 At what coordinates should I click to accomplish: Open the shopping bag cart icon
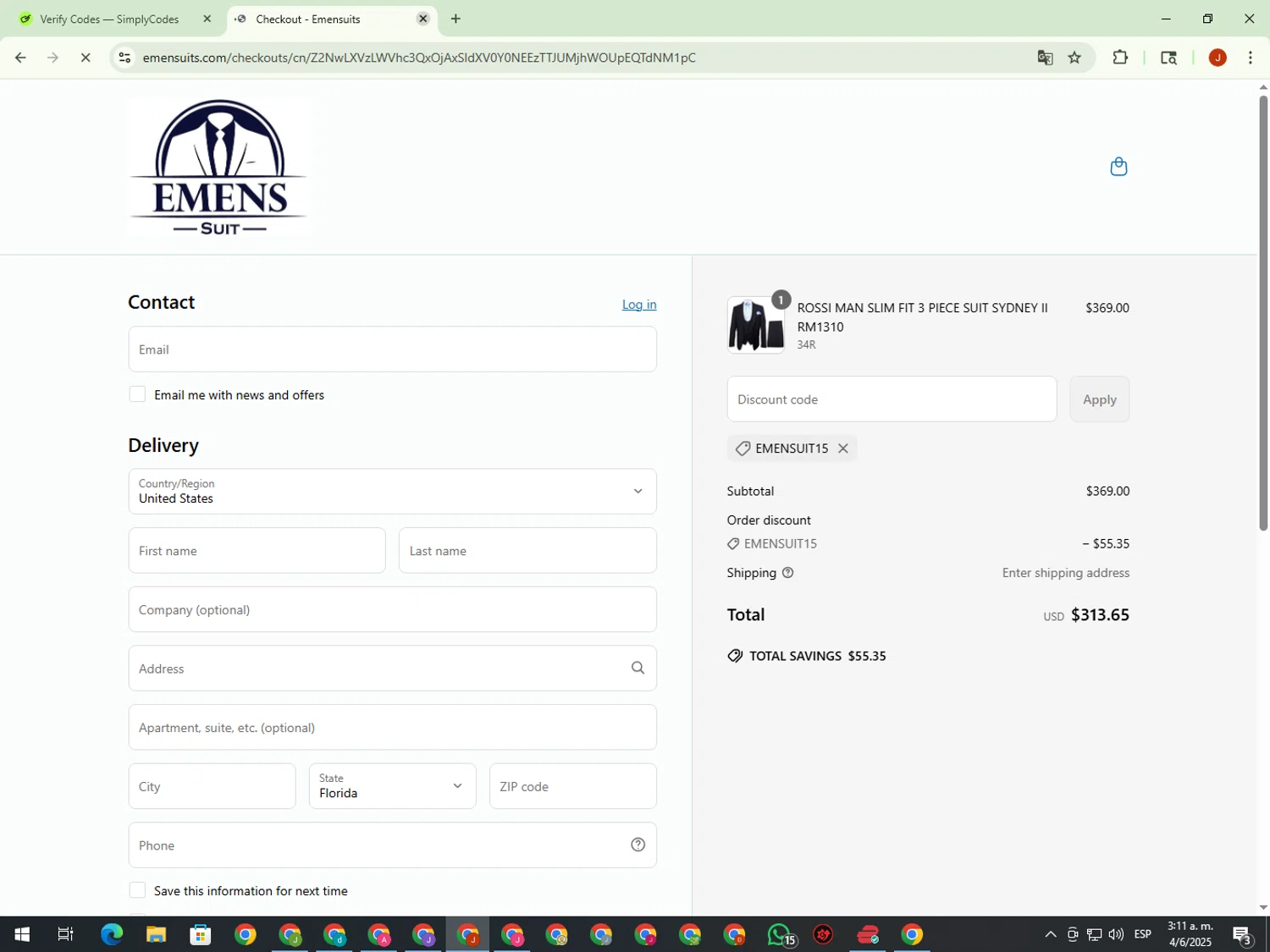point(1118,167)
